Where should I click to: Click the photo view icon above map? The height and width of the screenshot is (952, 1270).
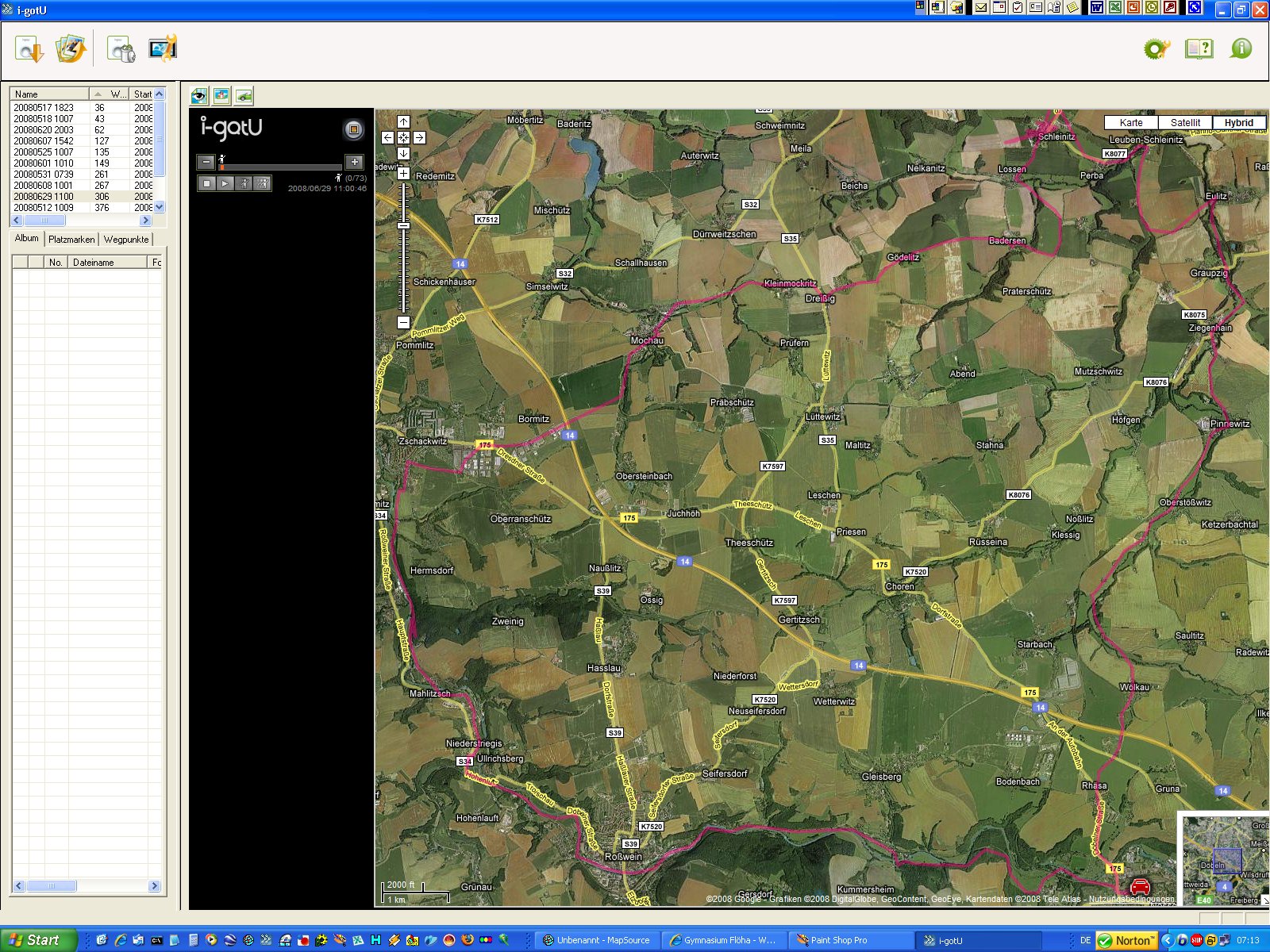(221, 96)
